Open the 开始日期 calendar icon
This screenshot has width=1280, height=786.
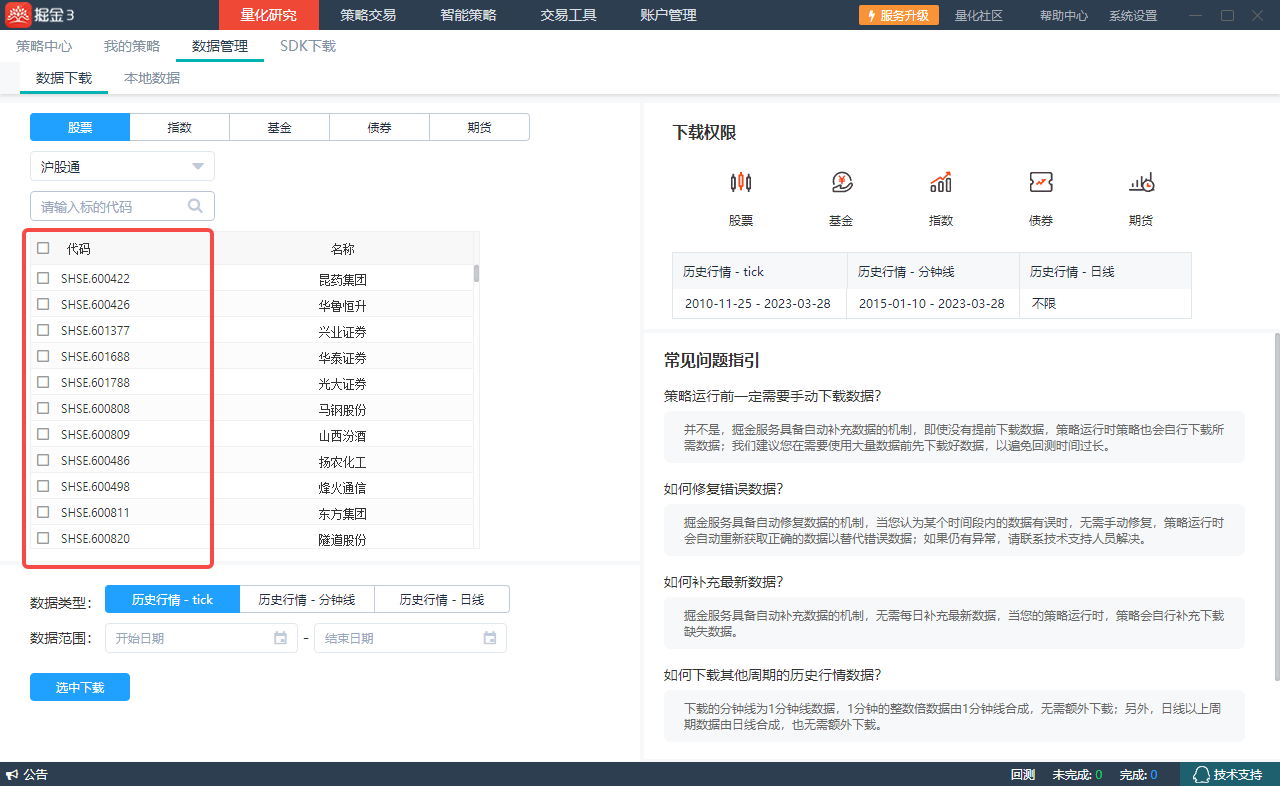280,638
